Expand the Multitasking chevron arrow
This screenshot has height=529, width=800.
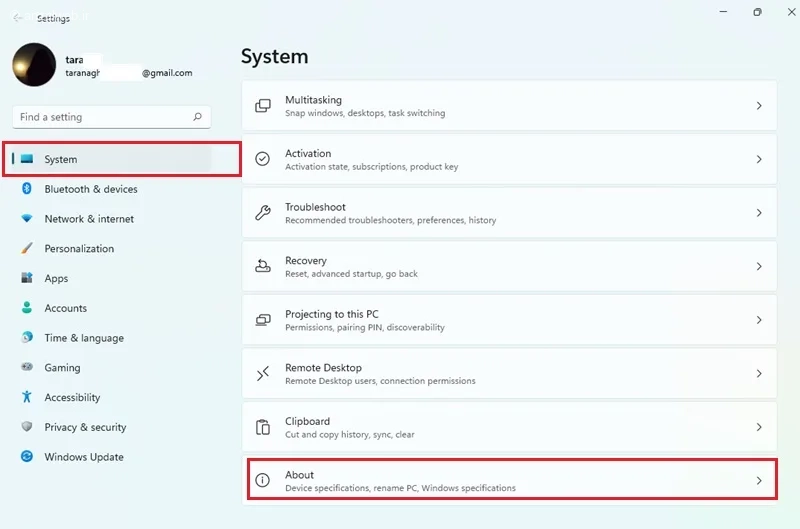click(759, 106)
